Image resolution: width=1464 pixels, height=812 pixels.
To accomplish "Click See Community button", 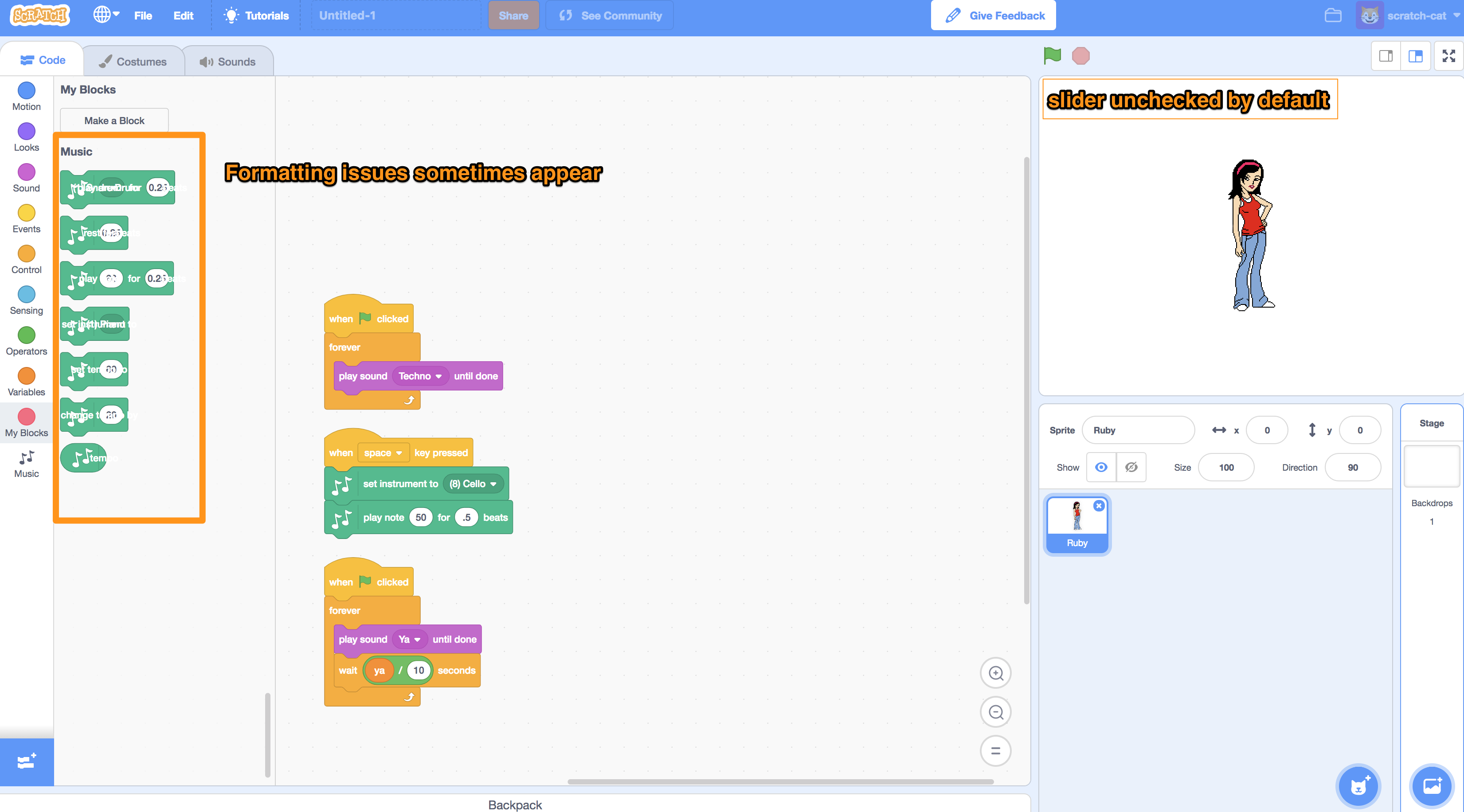I will point(610,16).
